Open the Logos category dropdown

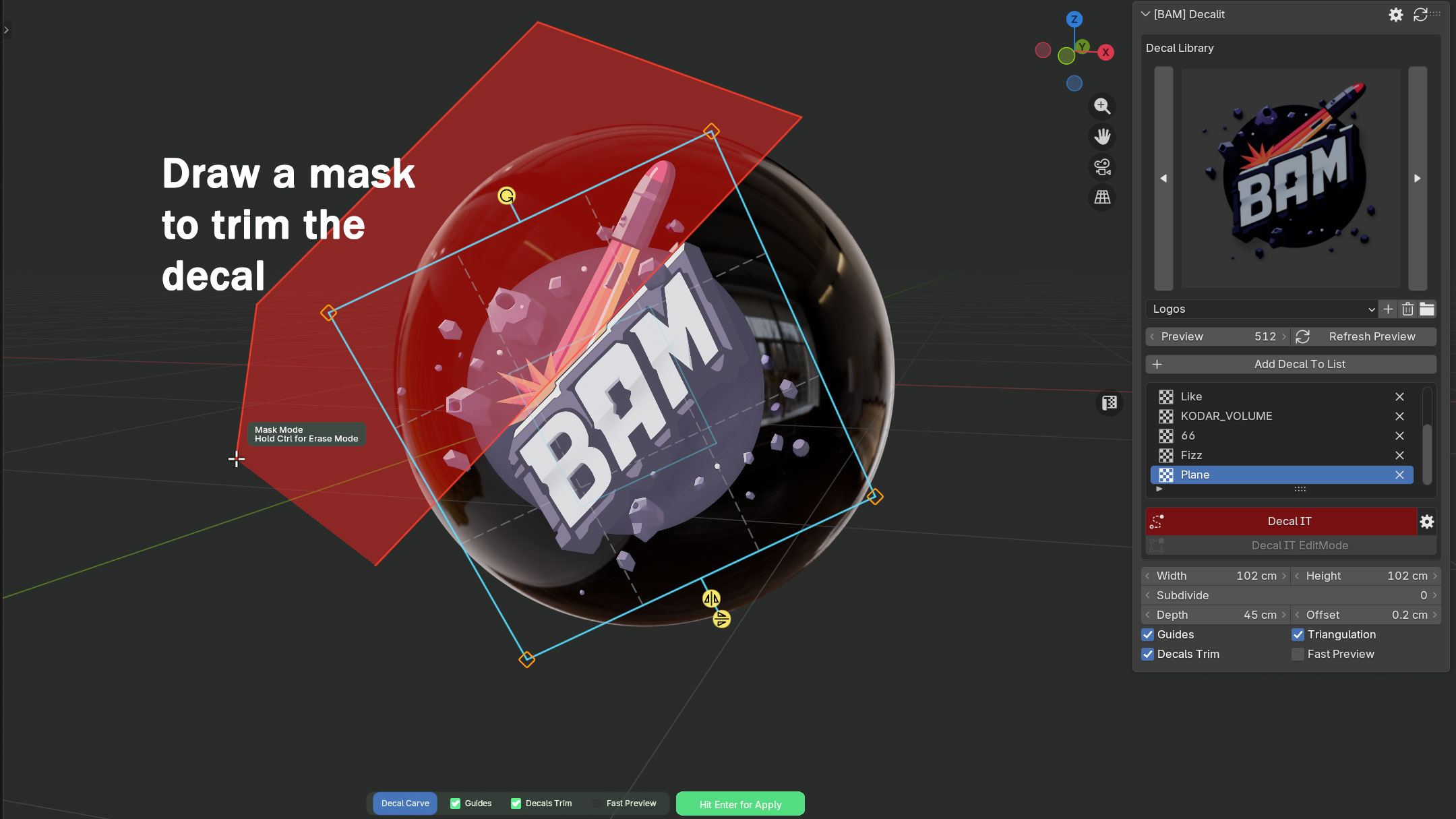click(1261, 309)
